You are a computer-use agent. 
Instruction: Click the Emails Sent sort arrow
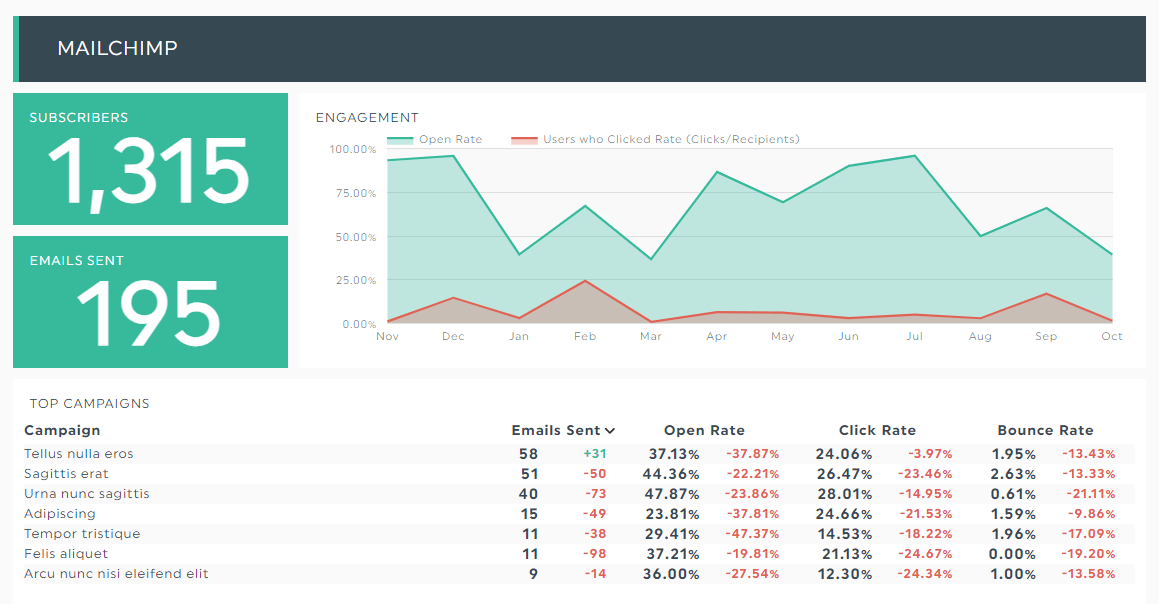click(x=610, y=430)
